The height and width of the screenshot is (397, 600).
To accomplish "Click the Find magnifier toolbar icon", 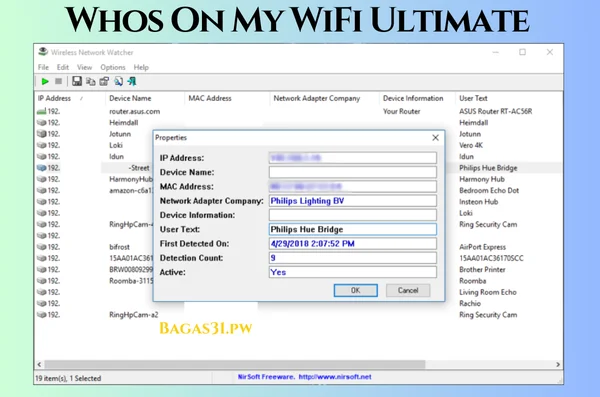I will [118, 81].
